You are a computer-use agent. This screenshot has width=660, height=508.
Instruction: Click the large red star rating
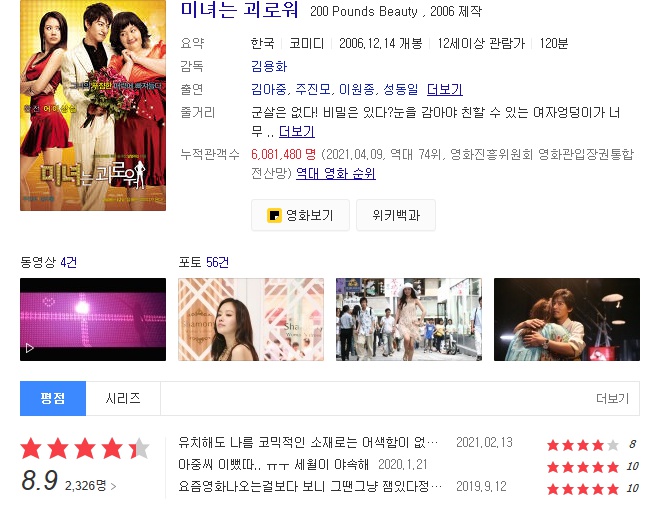point(85,448)
